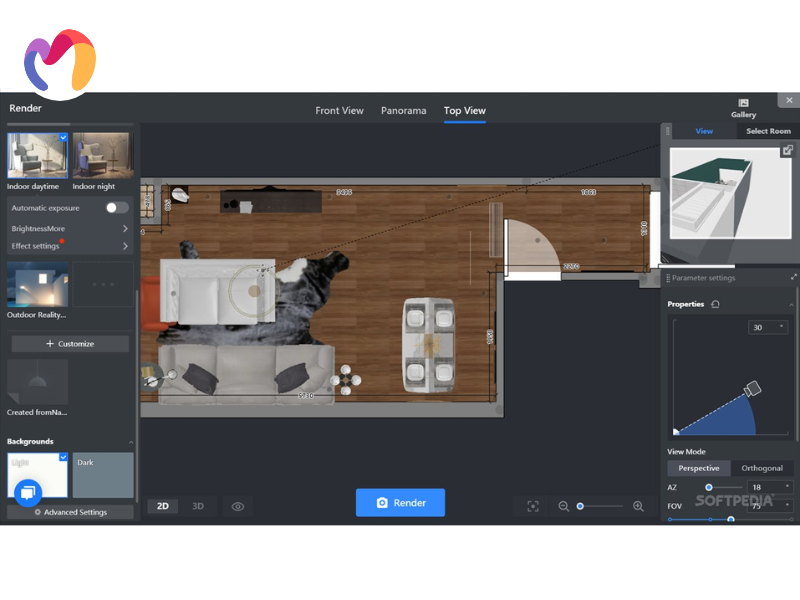Pop out the 3D preview window

point(788,150)
